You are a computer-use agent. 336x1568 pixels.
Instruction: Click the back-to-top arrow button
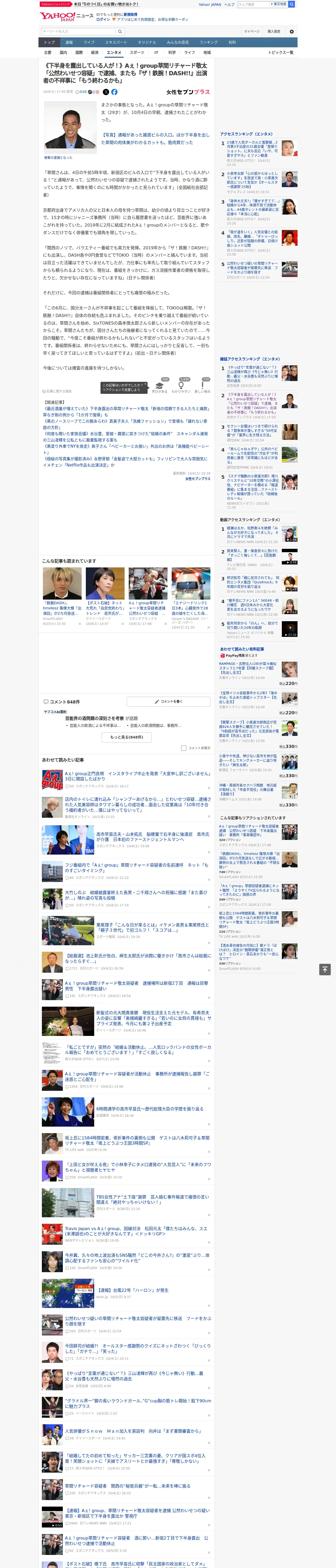coord(325,969)
